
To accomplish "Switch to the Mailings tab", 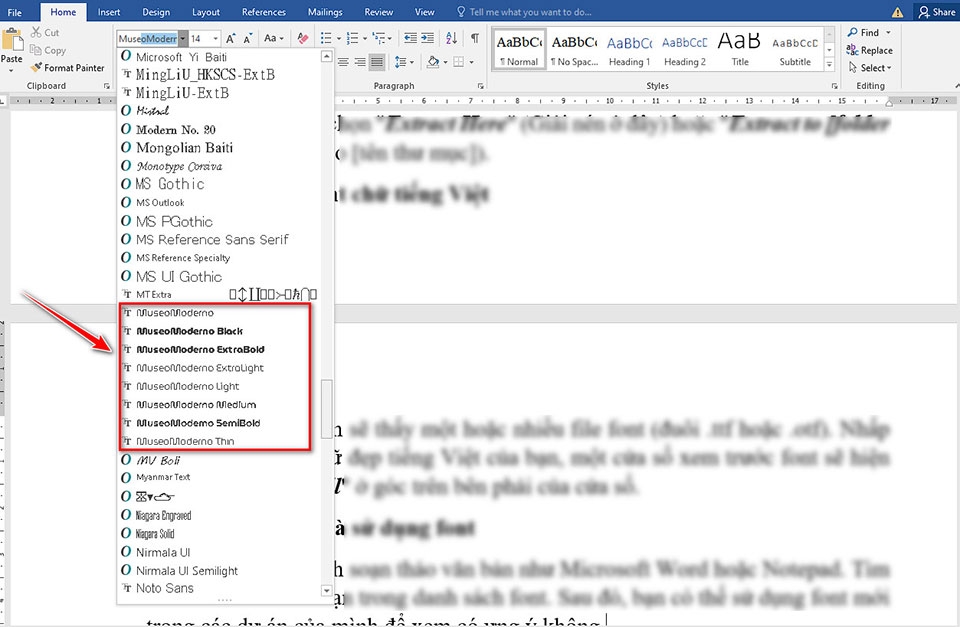I will (325, 12).
